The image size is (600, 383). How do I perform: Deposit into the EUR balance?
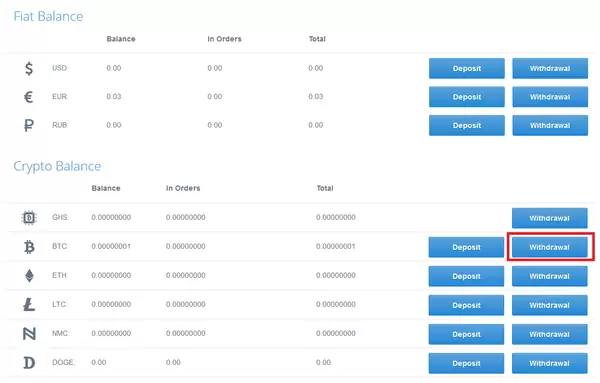tap(466, 97)
